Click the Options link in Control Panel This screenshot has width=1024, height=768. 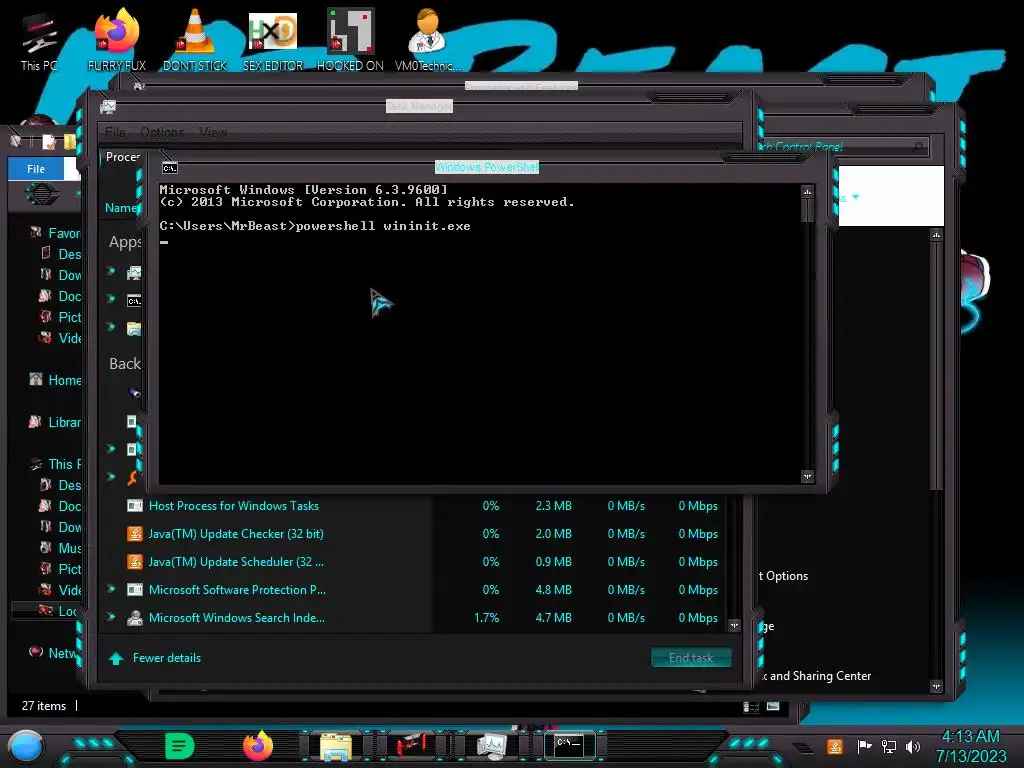pos(784,576)
